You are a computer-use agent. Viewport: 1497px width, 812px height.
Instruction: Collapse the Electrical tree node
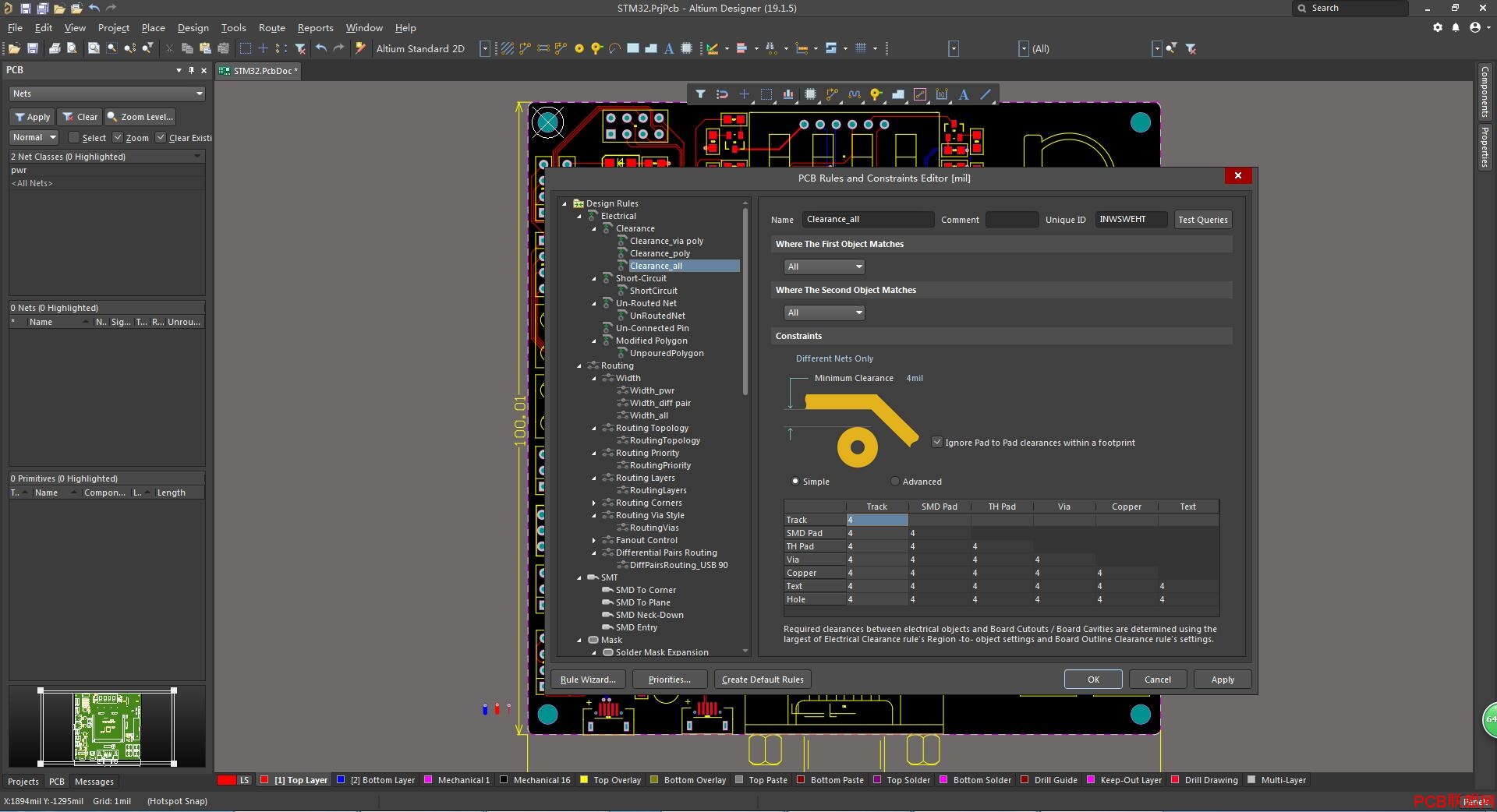[x=579, y=216]
